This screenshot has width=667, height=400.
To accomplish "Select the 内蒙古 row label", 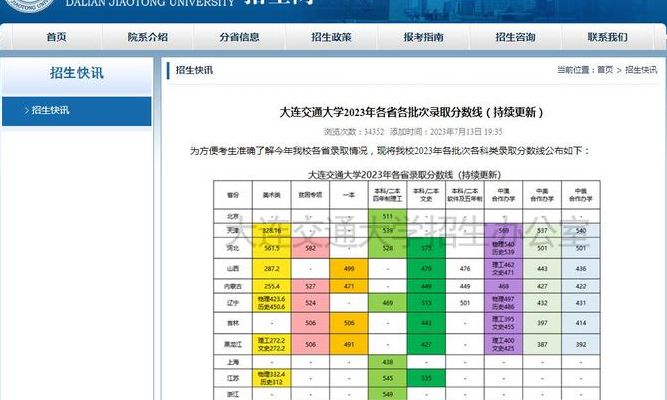I will (233, 286).
